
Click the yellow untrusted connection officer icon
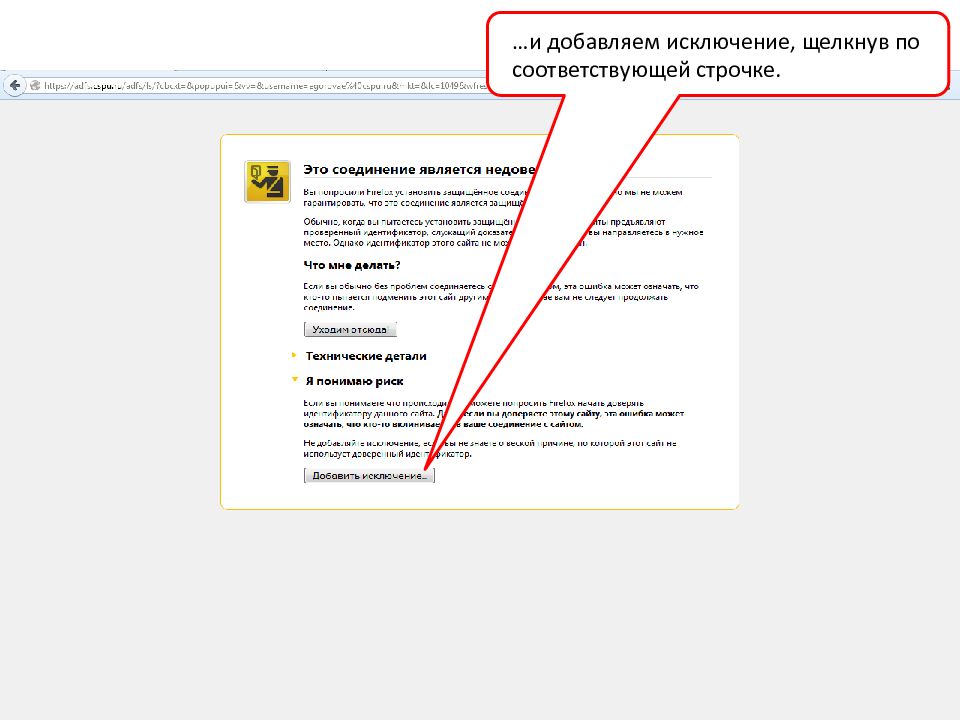point(267,181)
